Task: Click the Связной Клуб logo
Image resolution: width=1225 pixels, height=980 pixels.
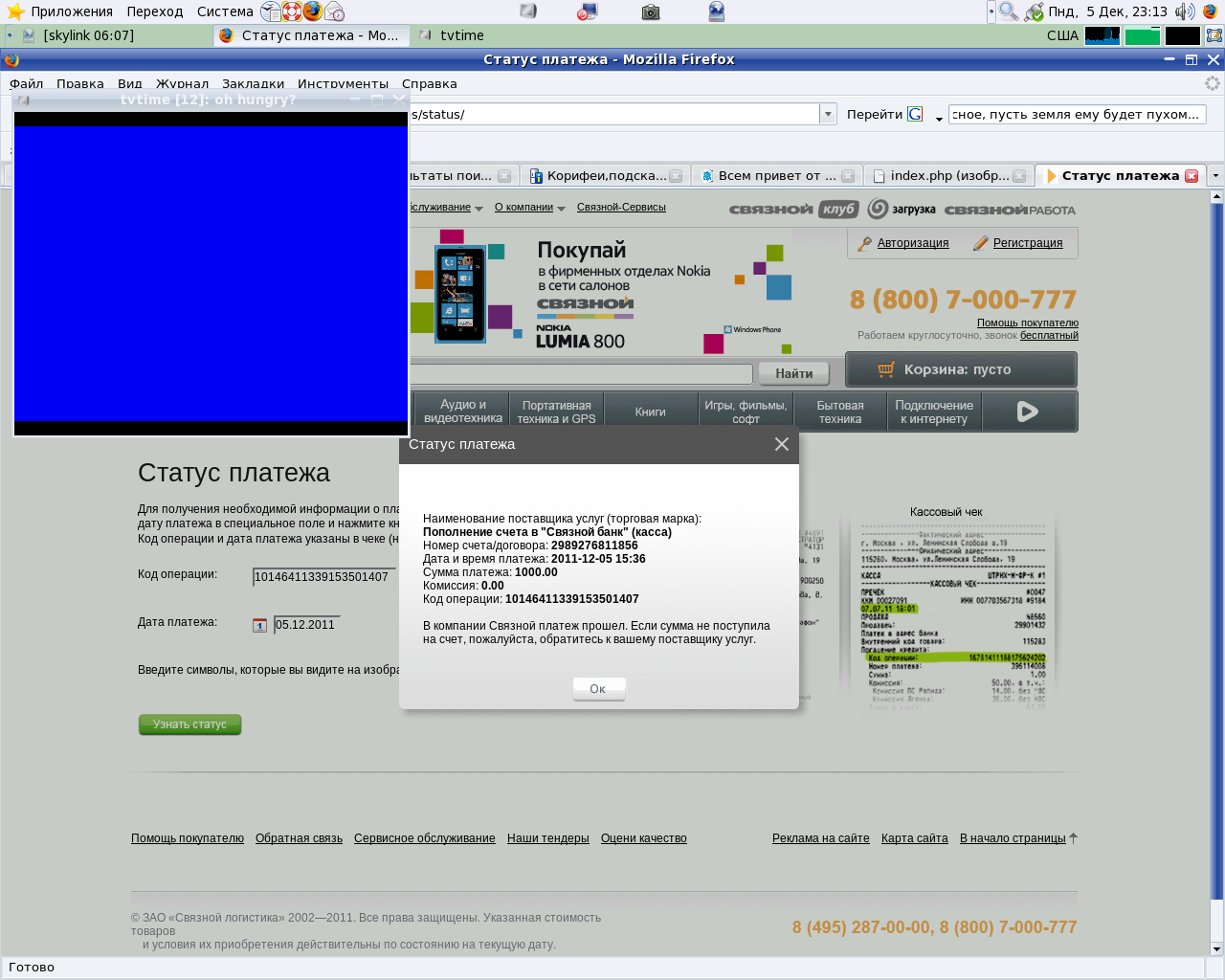Action: (x=793, y=210)
